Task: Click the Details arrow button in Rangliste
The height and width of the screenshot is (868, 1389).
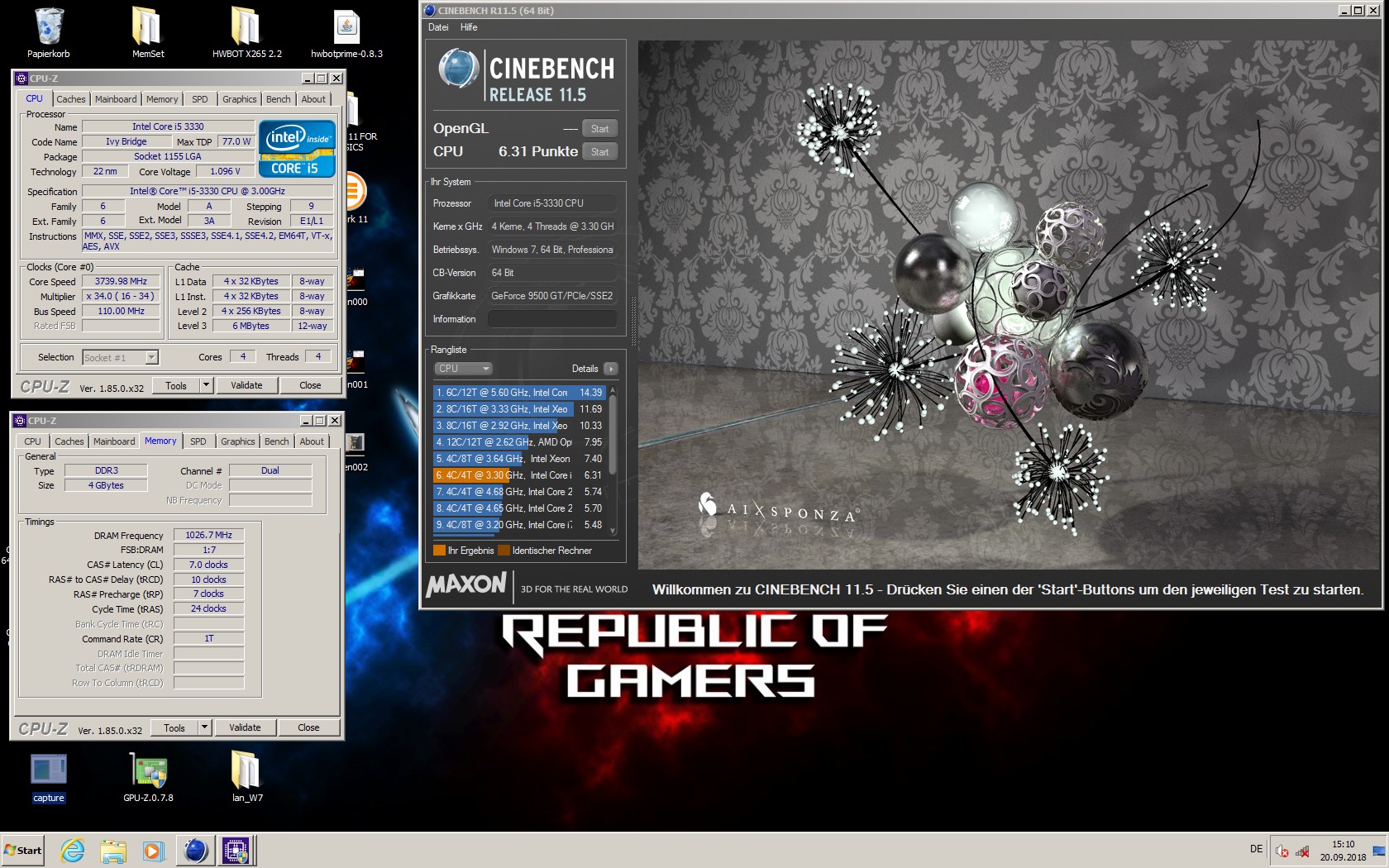Action: coord(610,369)
